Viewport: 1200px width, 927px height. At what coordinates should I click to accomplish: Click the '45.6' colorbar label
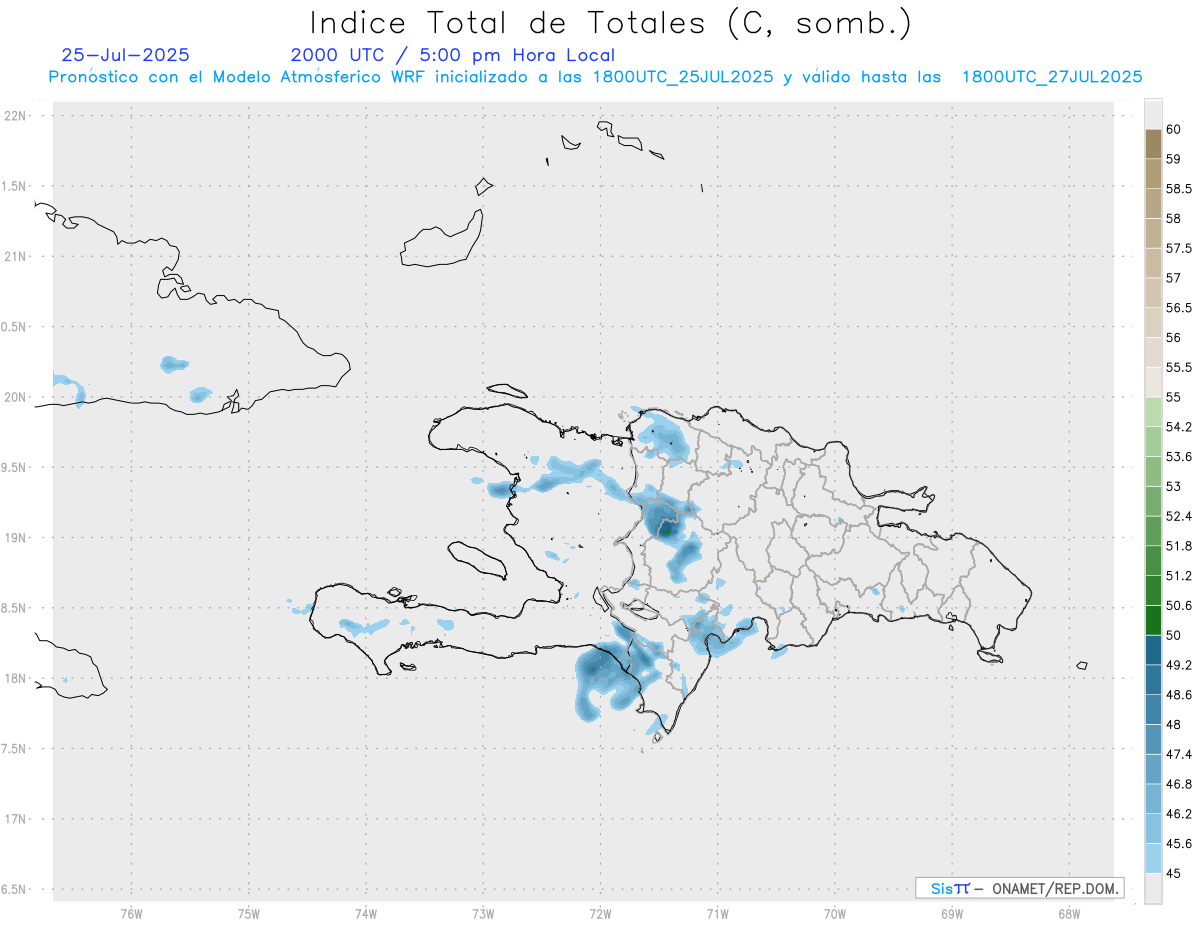tap(1179, 844)
